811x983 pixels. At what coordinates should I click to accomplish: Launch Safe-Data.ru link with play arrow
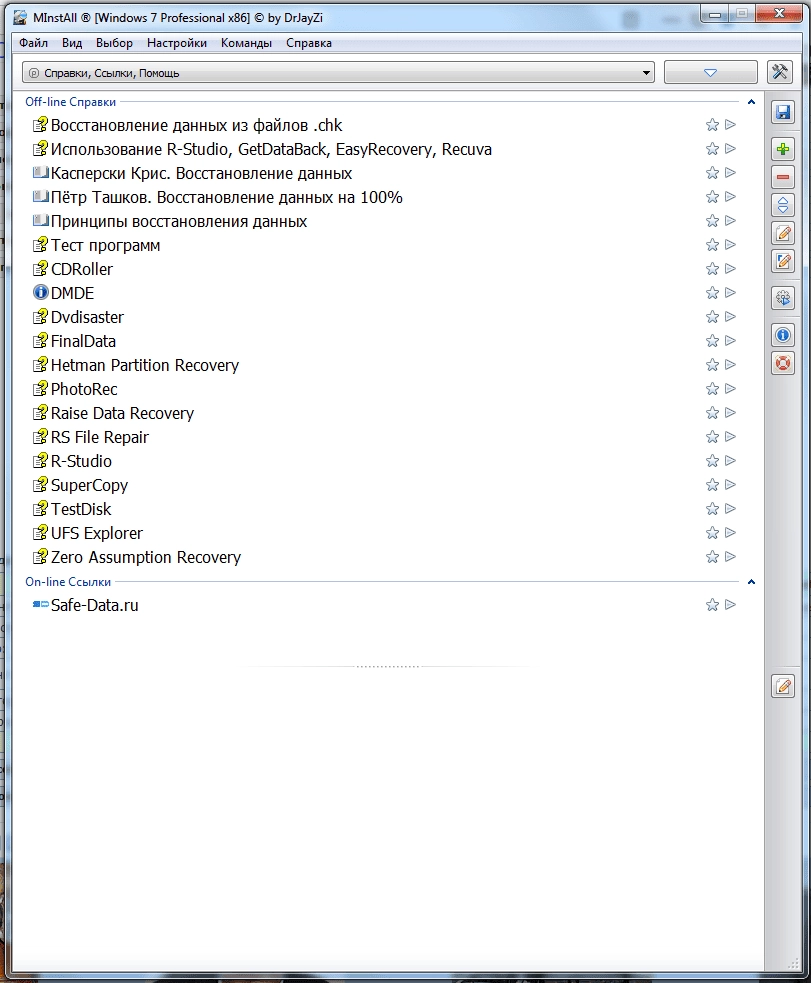click(730, 605)
